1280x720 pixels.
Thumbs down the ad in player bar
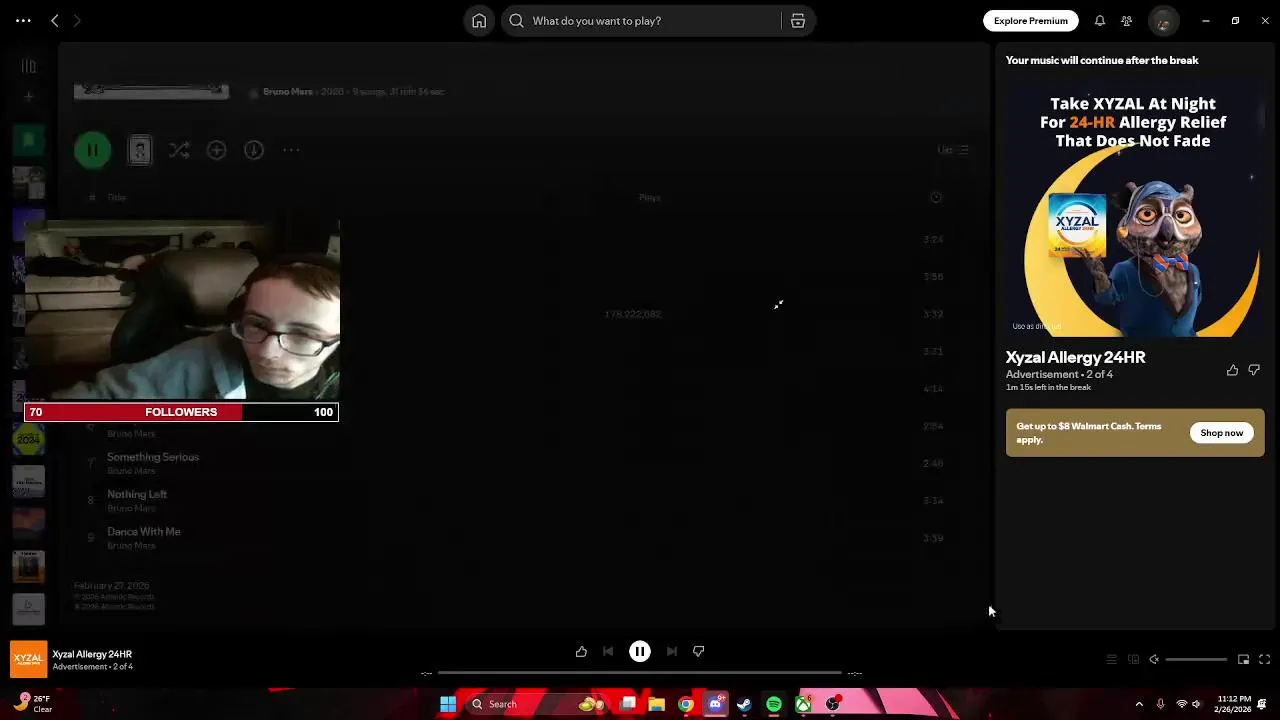click(x=699, y=652)
